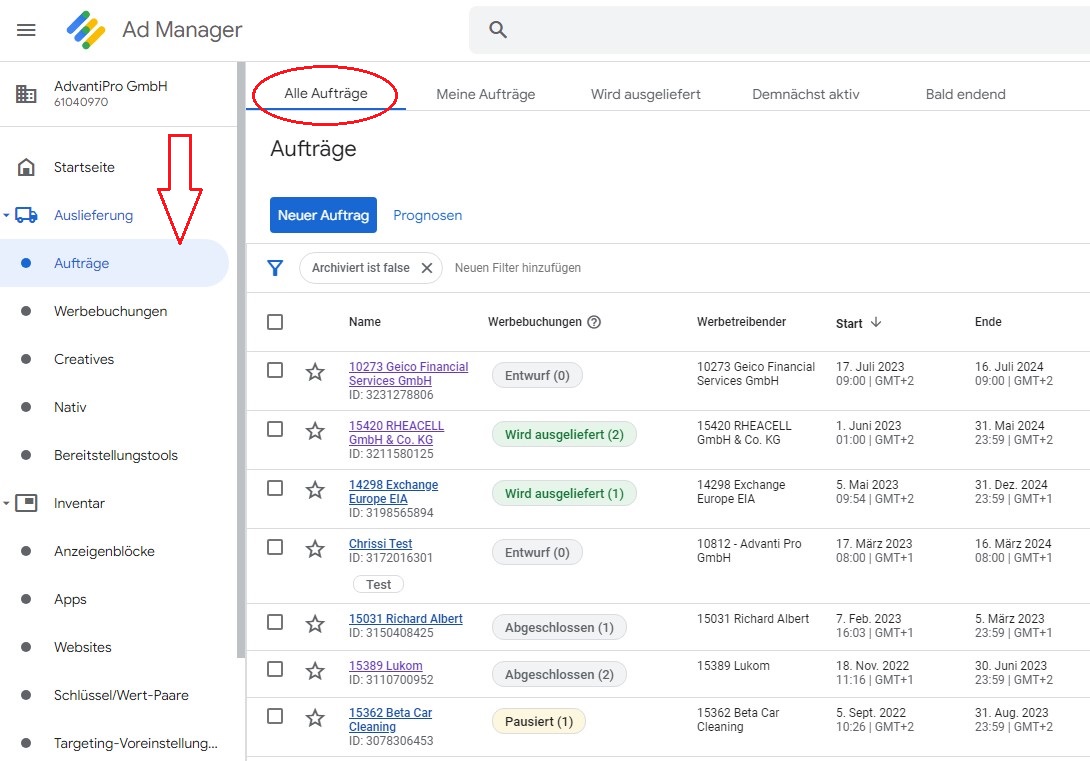Open the Bald endend tab

click(966, 94)
